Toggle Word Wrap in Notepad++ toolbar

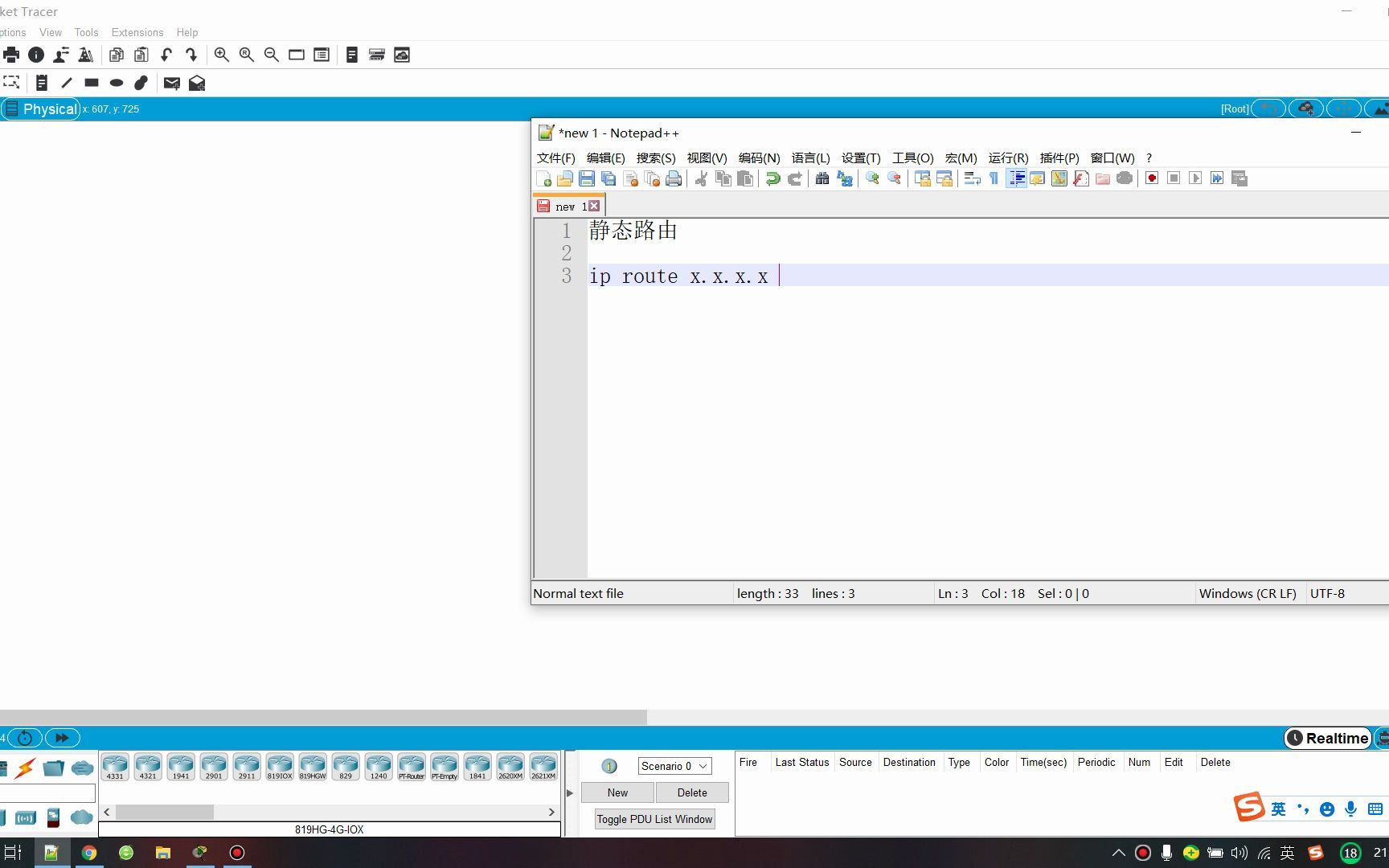click(971, 178)
